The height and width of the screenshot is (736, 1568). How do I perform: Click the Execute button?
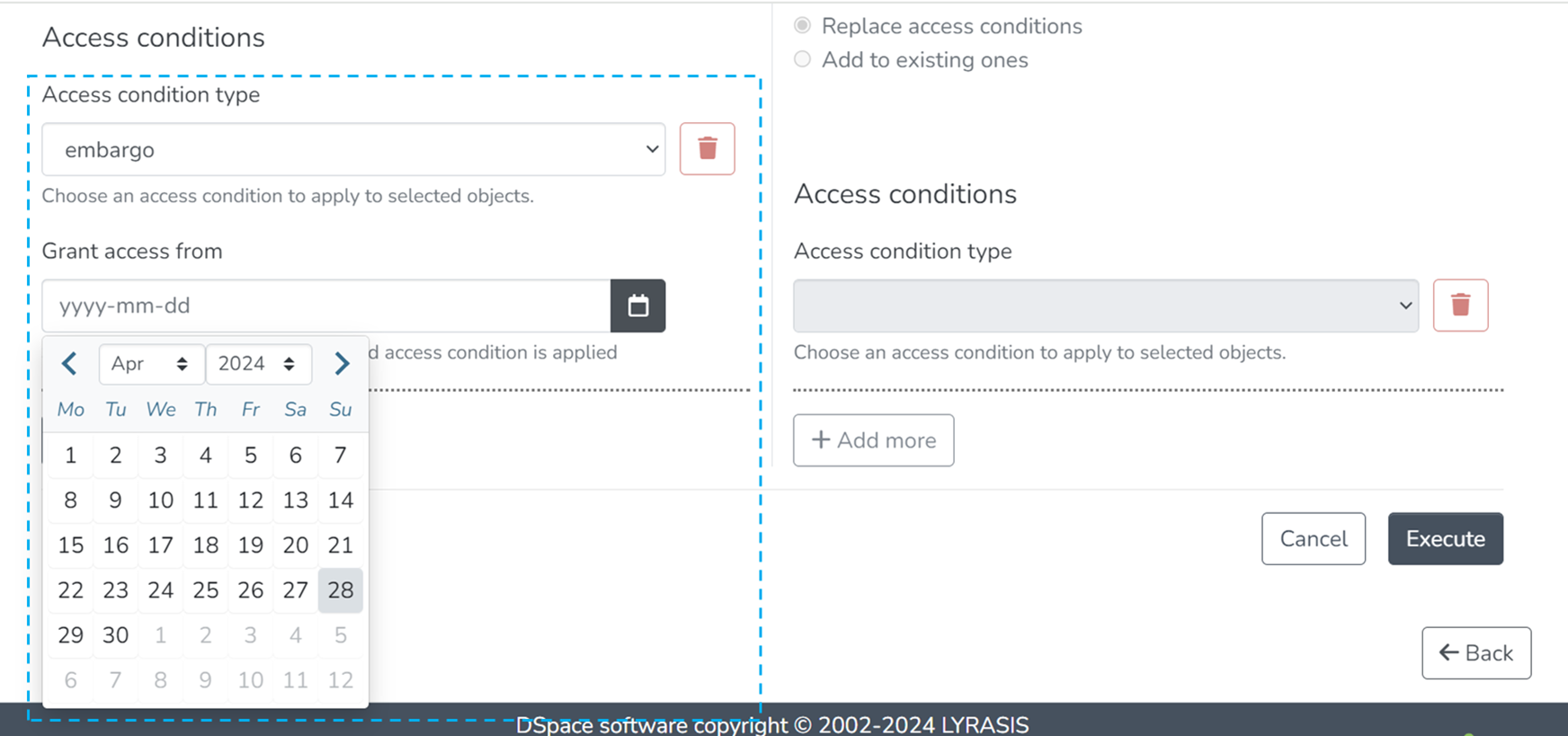tap(1445, 538)
